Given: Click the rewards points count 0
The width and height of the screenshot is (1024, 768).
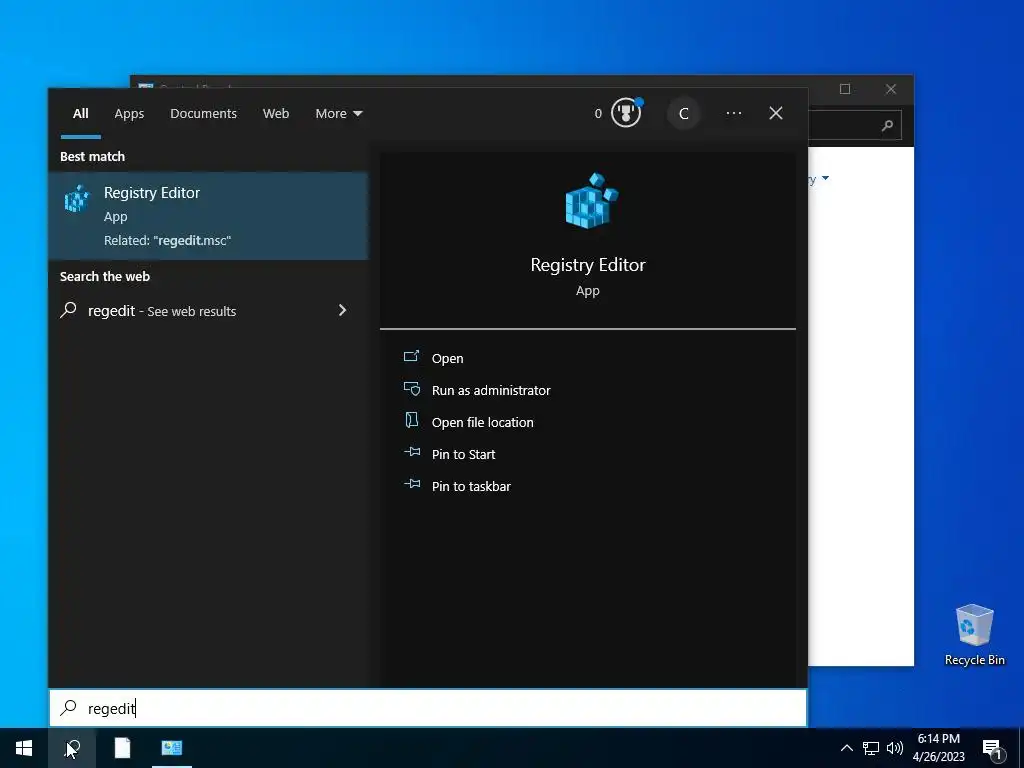Looking at the screenshot, I should (598, 114).
